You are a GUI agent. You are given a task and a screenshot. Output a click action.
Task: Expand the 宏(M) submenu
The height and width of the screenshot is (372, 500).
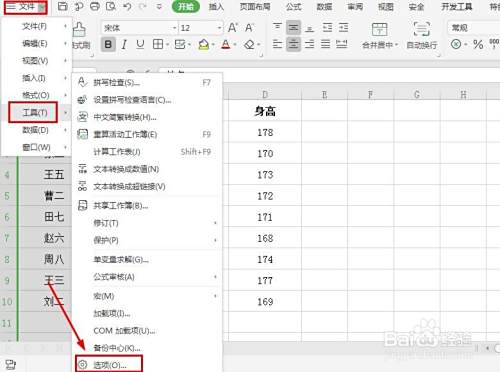(x=147, y=296)
